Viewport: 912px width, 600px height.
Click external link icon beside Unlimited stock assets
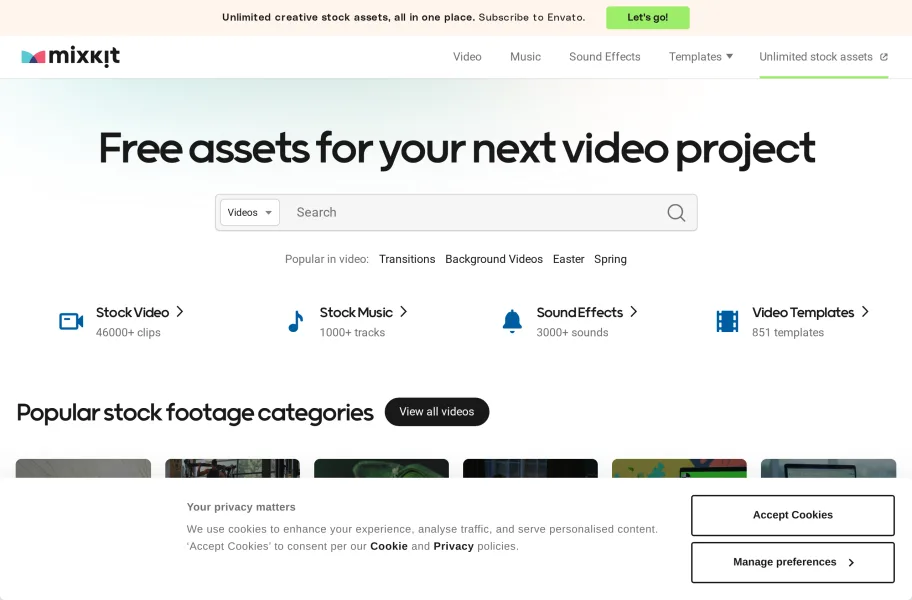(x=884, y=57)
